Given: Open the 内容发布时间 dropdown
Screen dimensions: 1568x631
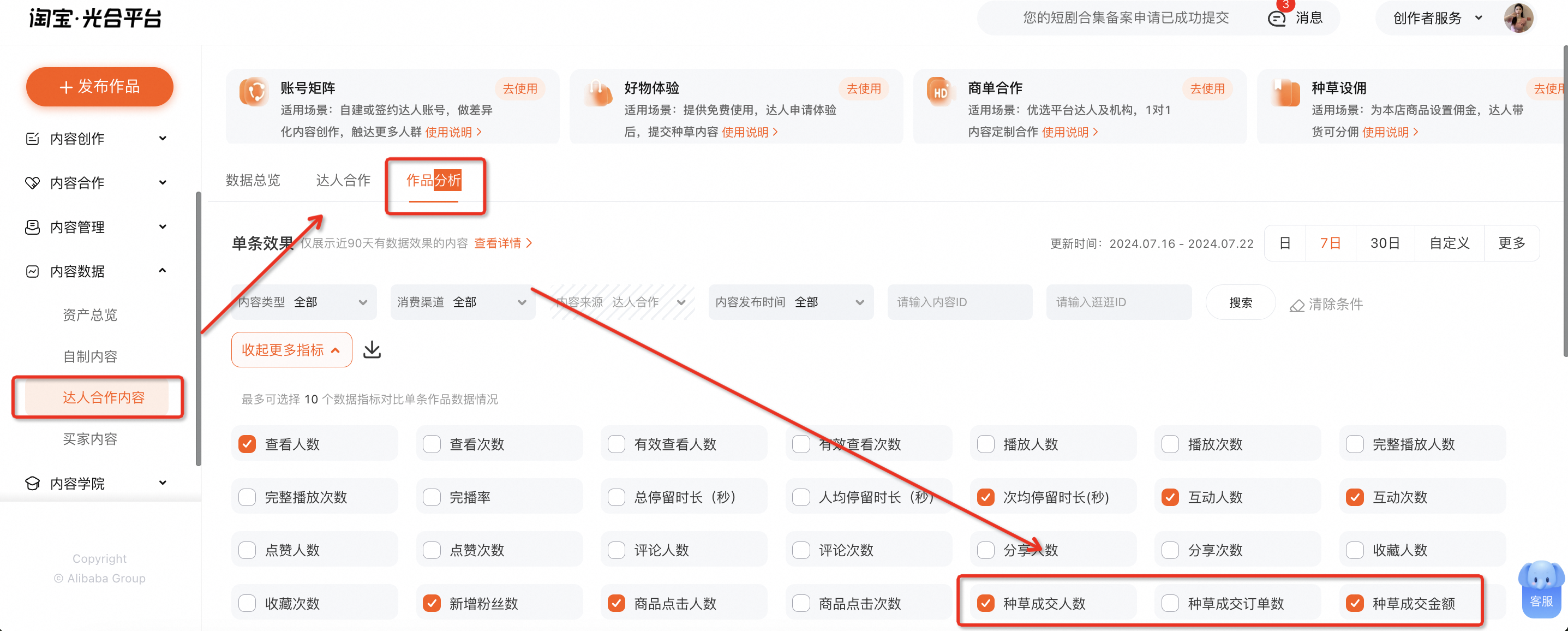Looking at the screenshot, I should (x=791, y=302).
